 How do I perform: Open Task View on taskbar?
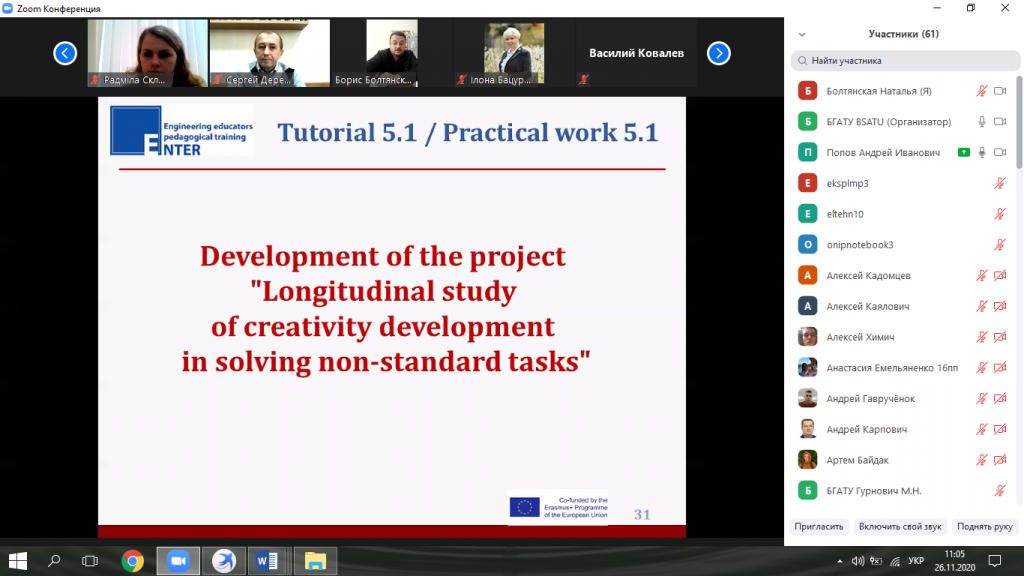89,560
